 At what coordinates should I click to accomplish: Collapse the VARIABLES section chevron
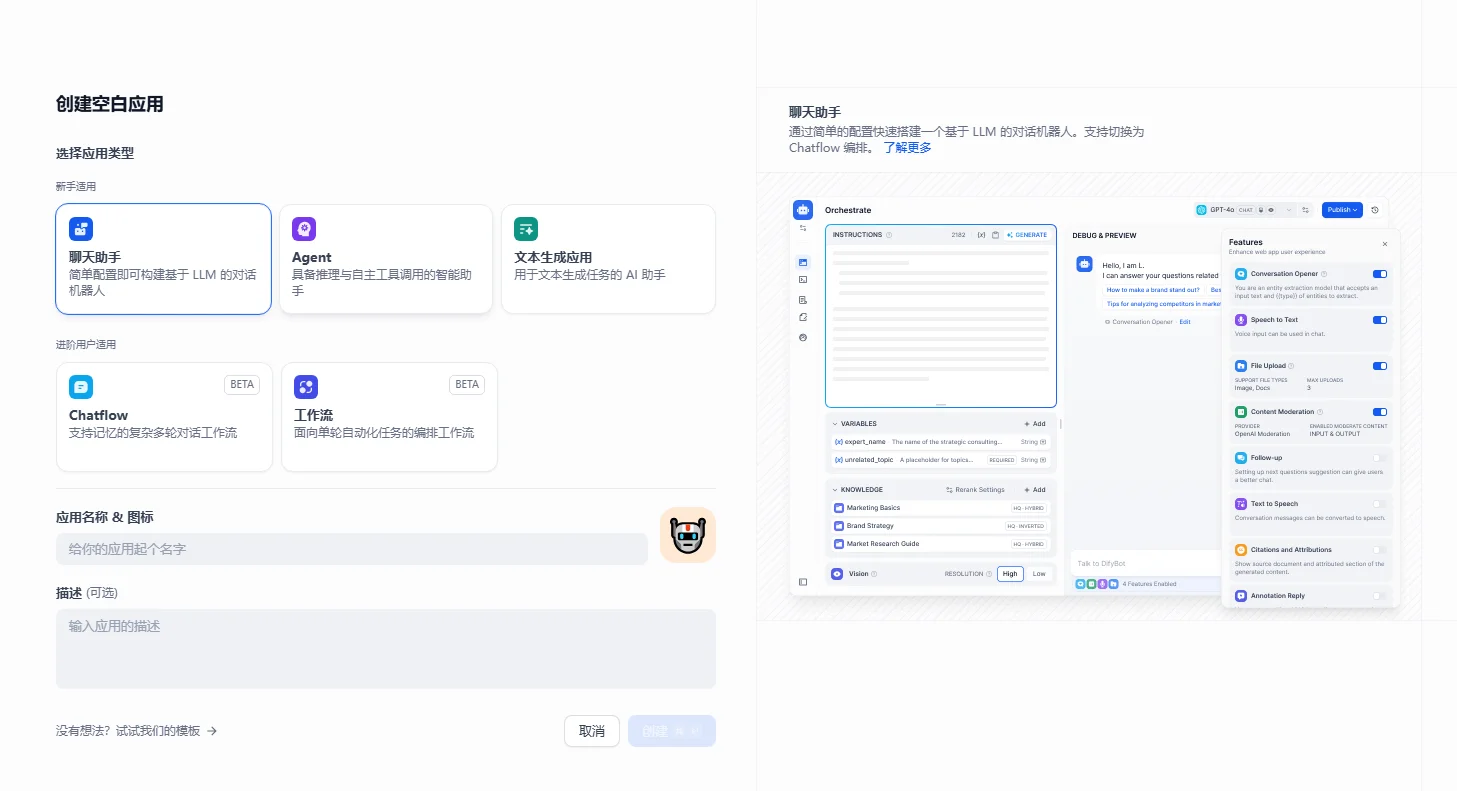pos(835,424)
